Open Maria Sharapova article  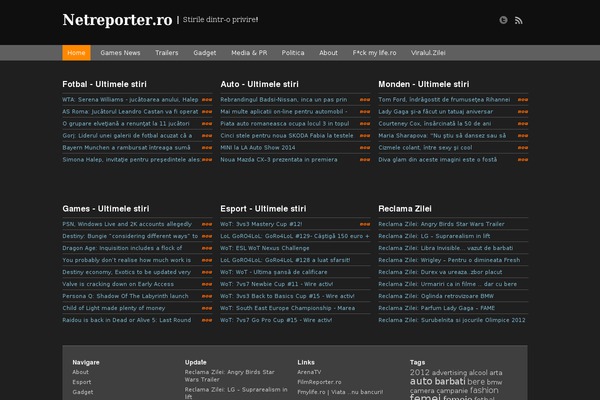click(442, 136)
